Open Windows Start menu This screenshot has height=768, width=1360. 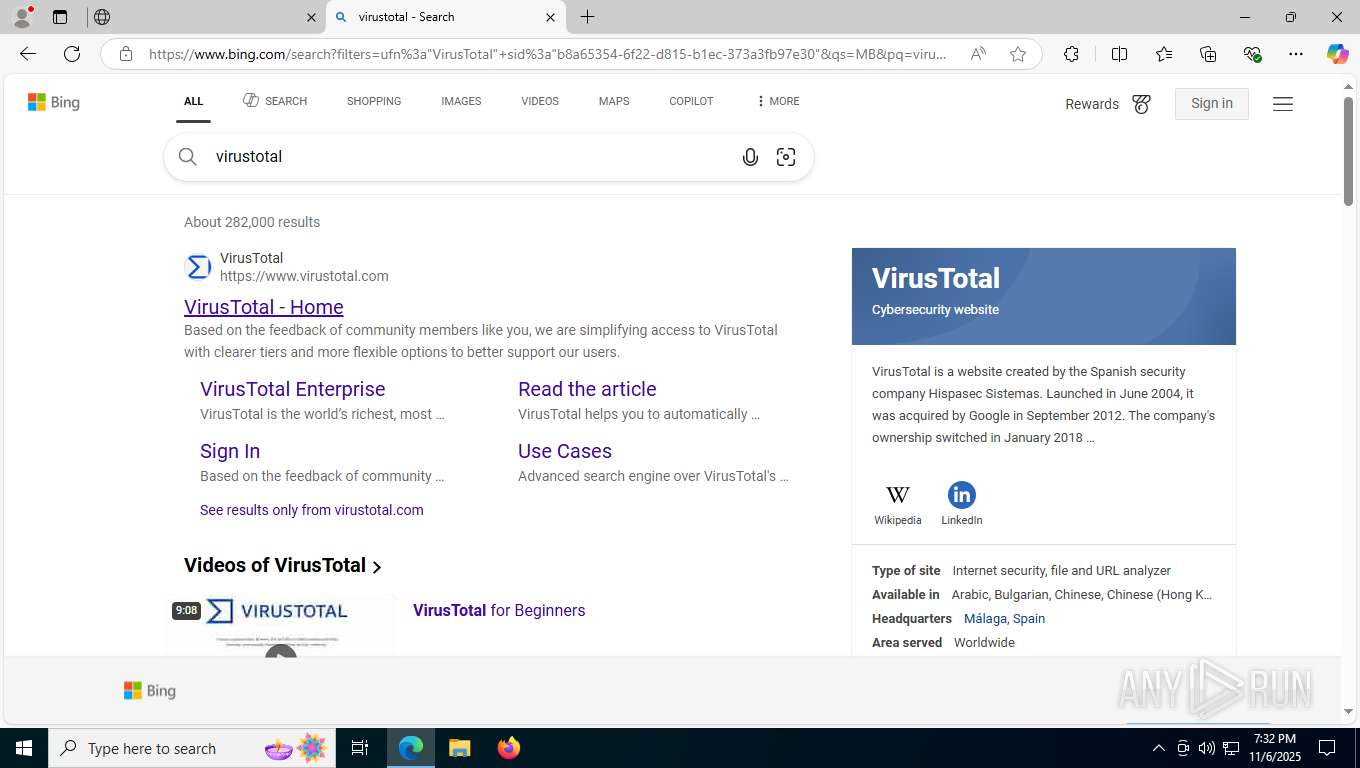pos(24,748)
